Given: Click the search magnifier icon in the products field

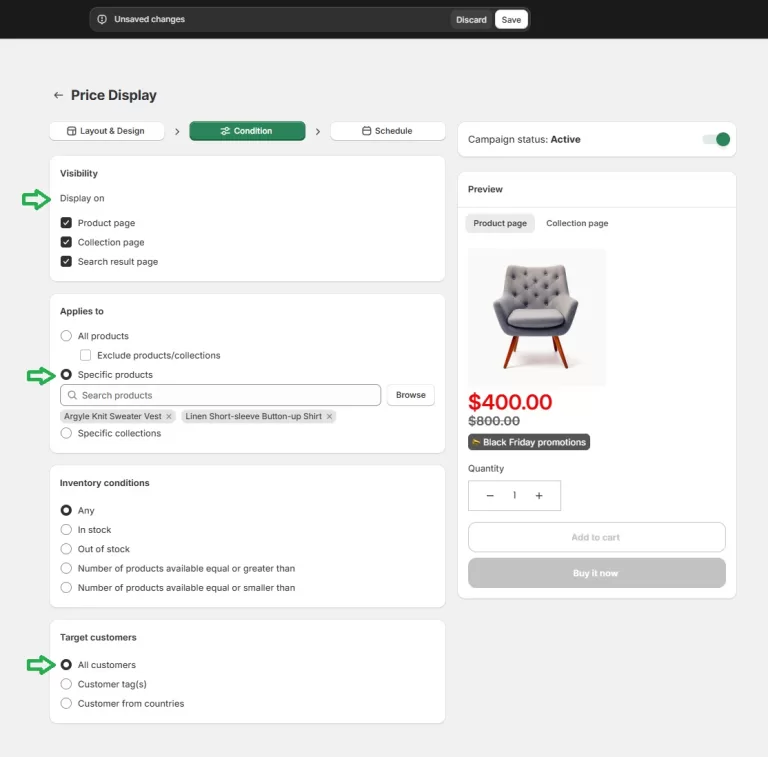Looking at the screenshot, I should click(x=72, y=395).
